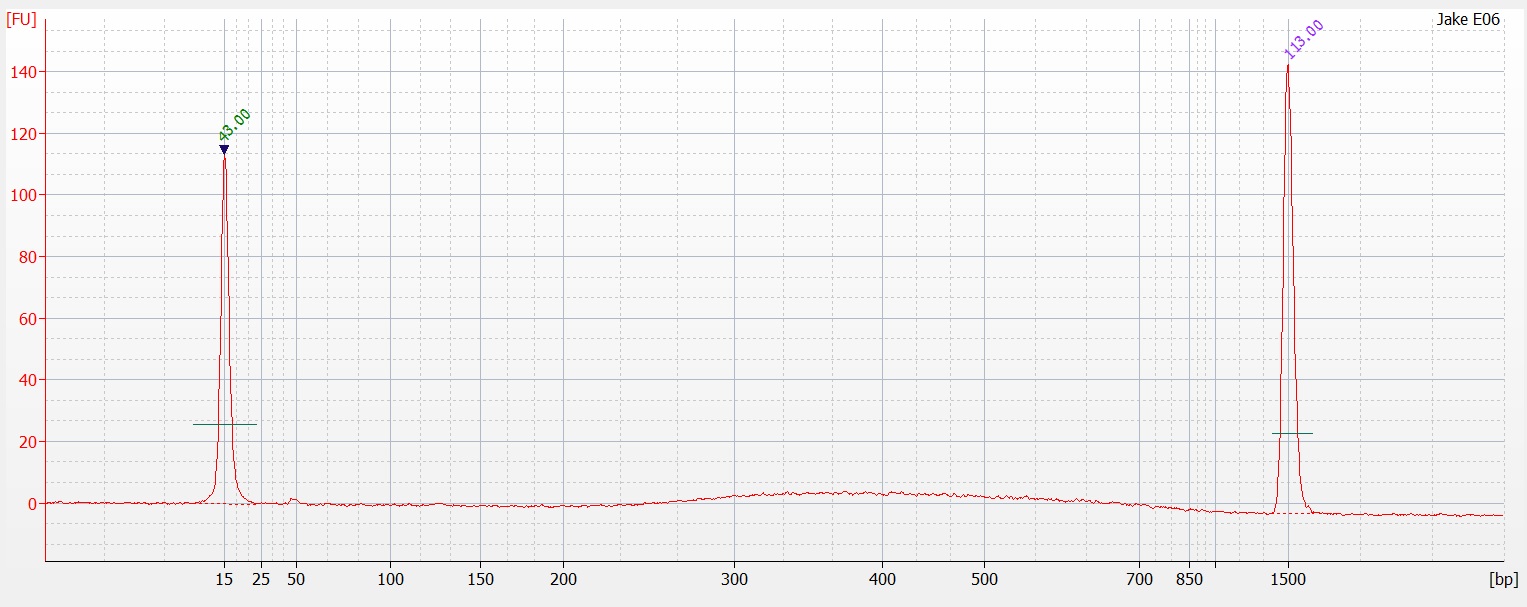Select the lower marker peak labeled 43.00
1527x607 pixels.
tap(234, 125)
